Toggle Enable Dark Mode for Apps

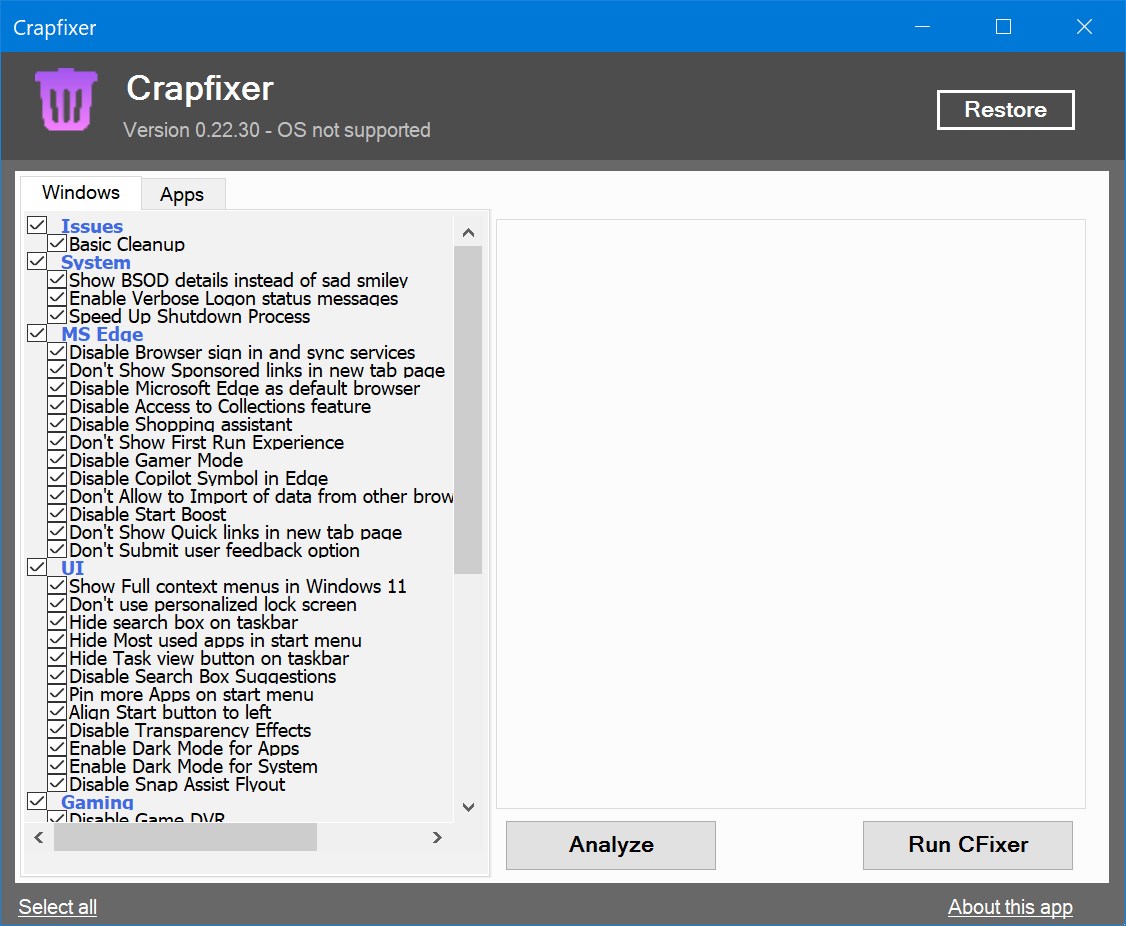click(x=57, y=748)
